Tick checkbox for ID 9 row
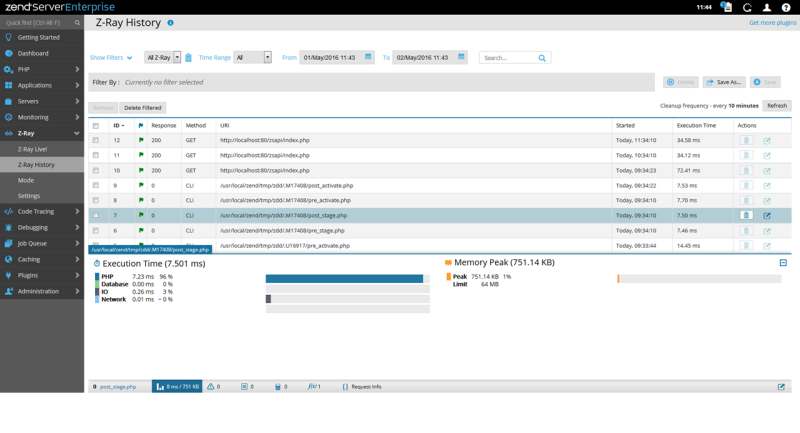Image resolution: width=800 pixels, height=433 pixels. 95,186
